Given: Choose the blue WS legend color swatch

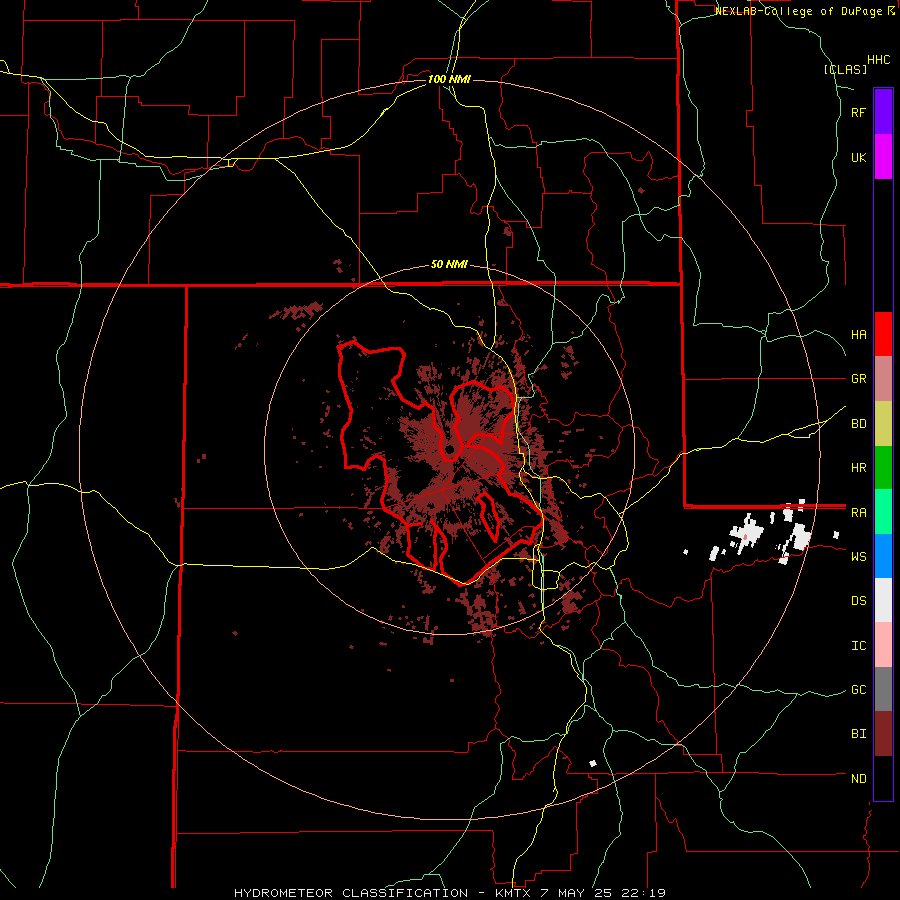Looking at the screenshot, I should click(883, 556).
